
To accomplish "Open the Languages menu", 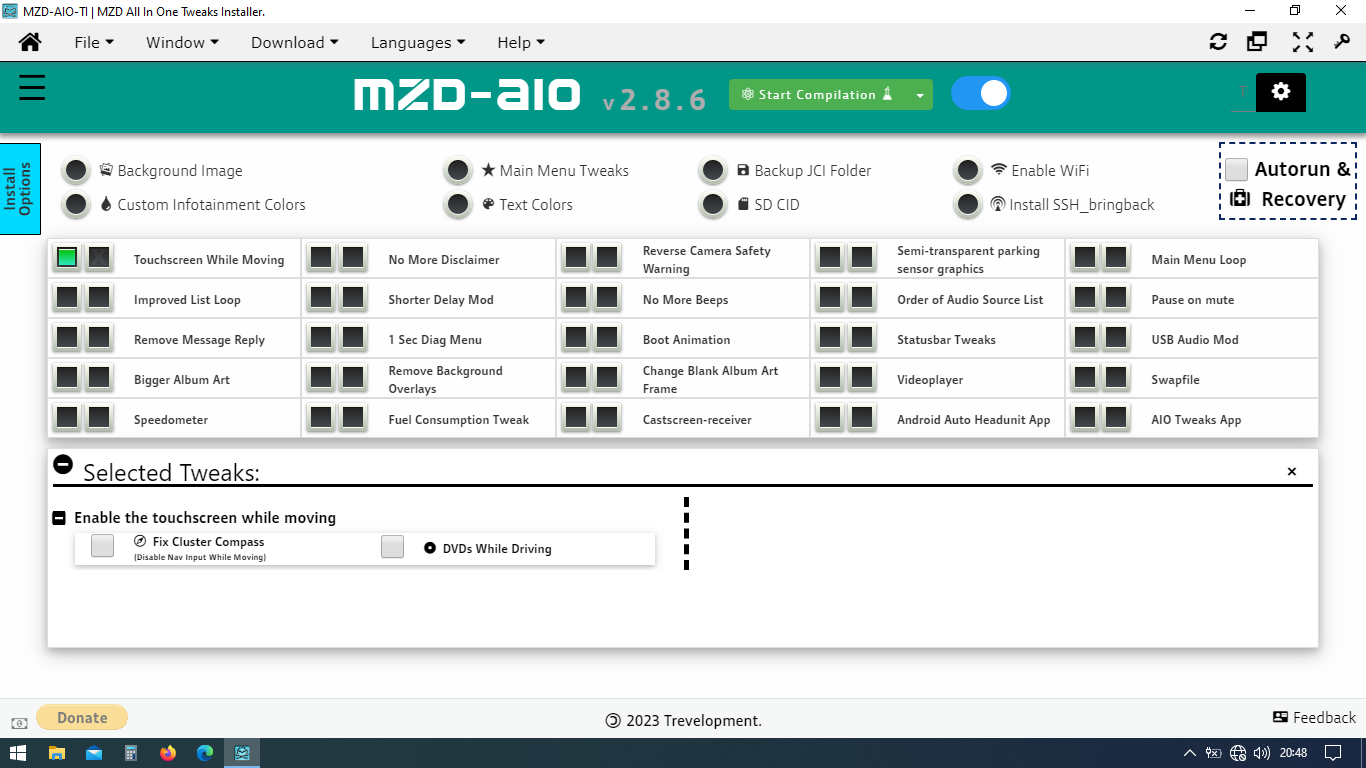I will coord(417,42).
